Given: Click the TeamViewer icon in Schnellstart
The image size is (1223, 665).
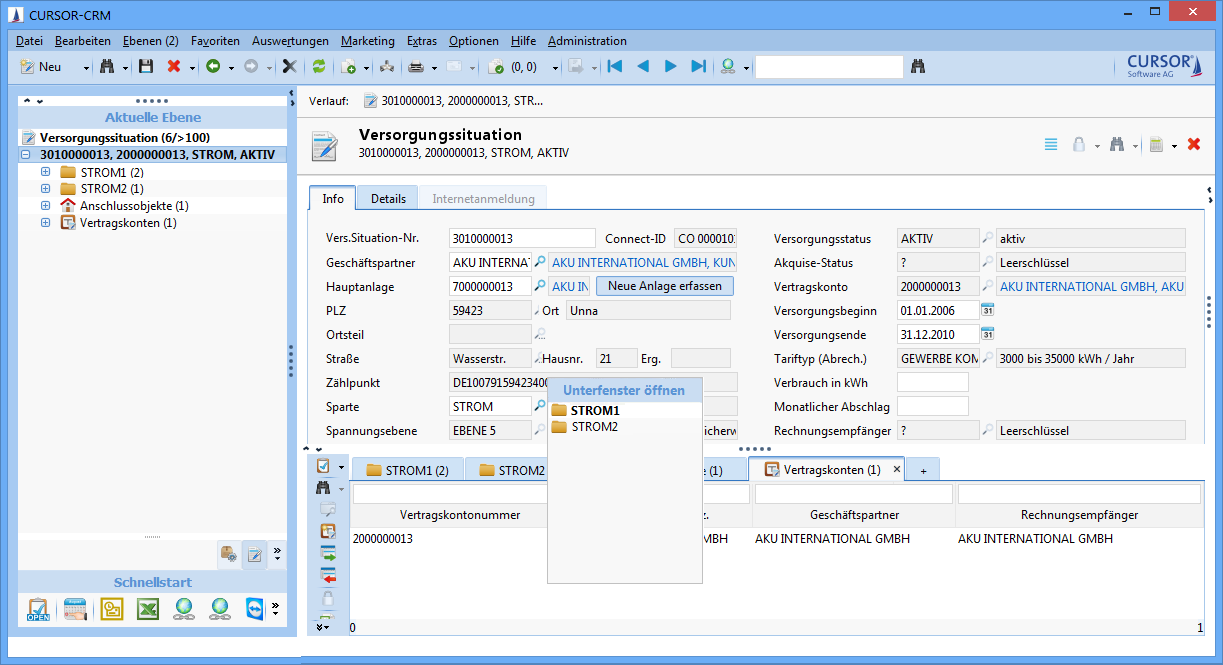Looking at the screenshot, I should click(254, 609).
